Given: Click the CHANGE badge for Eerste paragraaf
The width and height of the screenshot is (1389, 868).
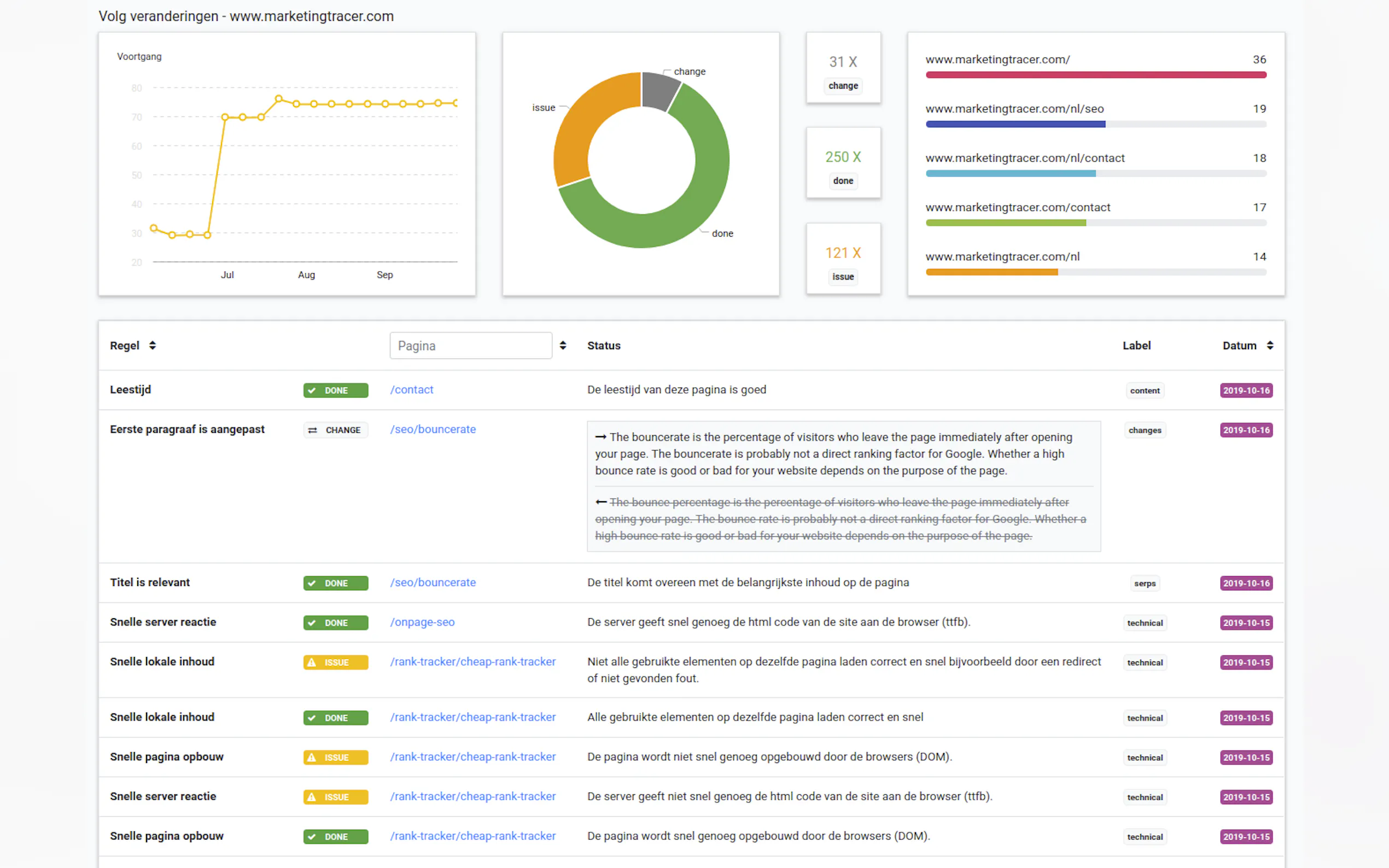Looking at the screenshot, I should tap(335, 430).
